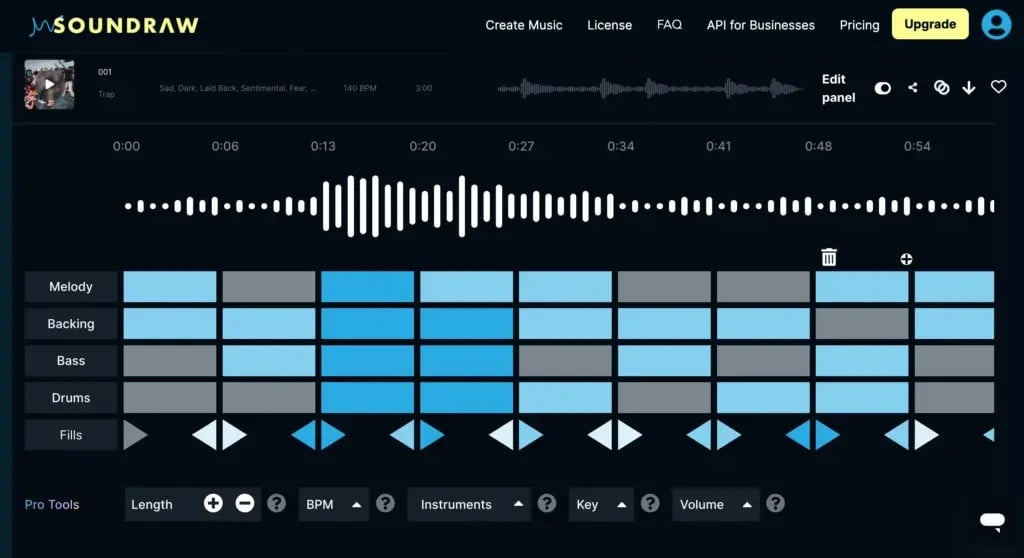1024x558 pixels.
Task: Toggle the first Melody block
Action: tap(170, 287)
